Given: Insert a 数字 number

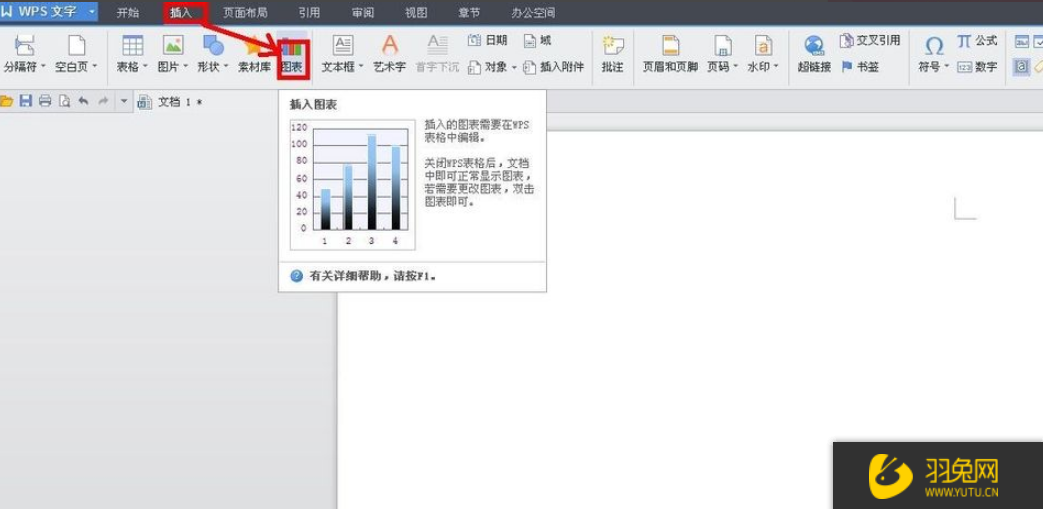Looking at the screenshot, I should [976, 67].
